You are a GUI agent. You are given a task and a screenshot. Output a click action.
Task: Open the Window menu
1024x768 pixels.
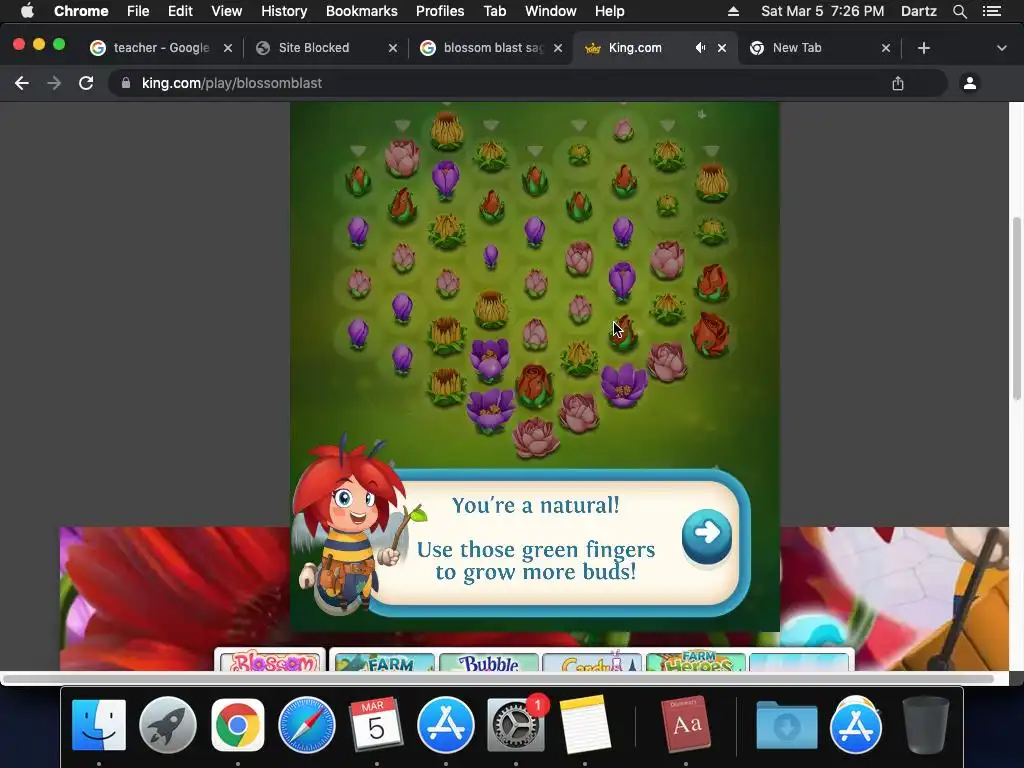pyautogui.click(x=551, y=11)
